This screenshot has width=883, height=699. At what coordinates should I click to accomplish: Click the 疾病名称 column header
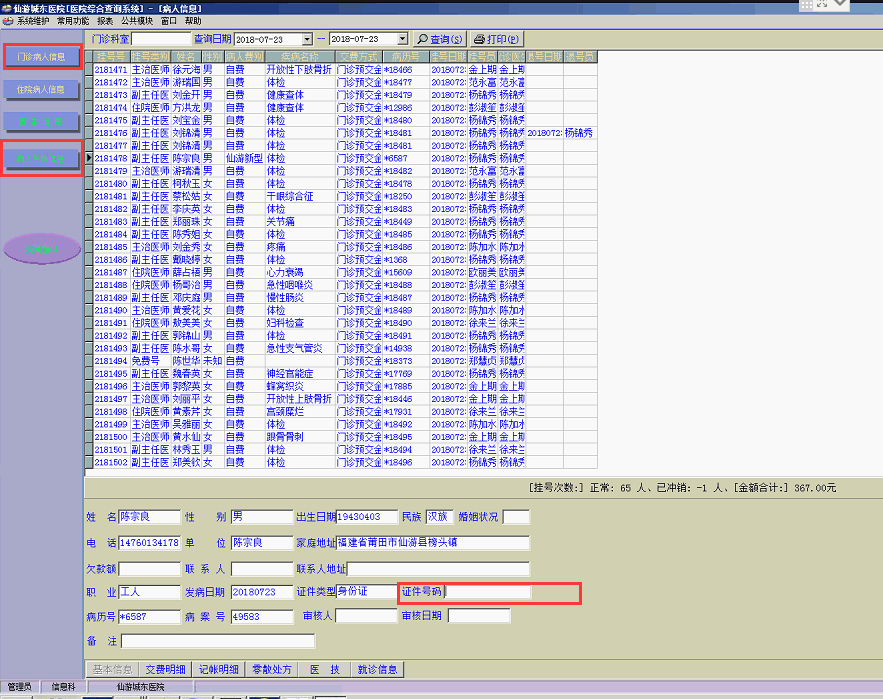click(x=300, y=57)
